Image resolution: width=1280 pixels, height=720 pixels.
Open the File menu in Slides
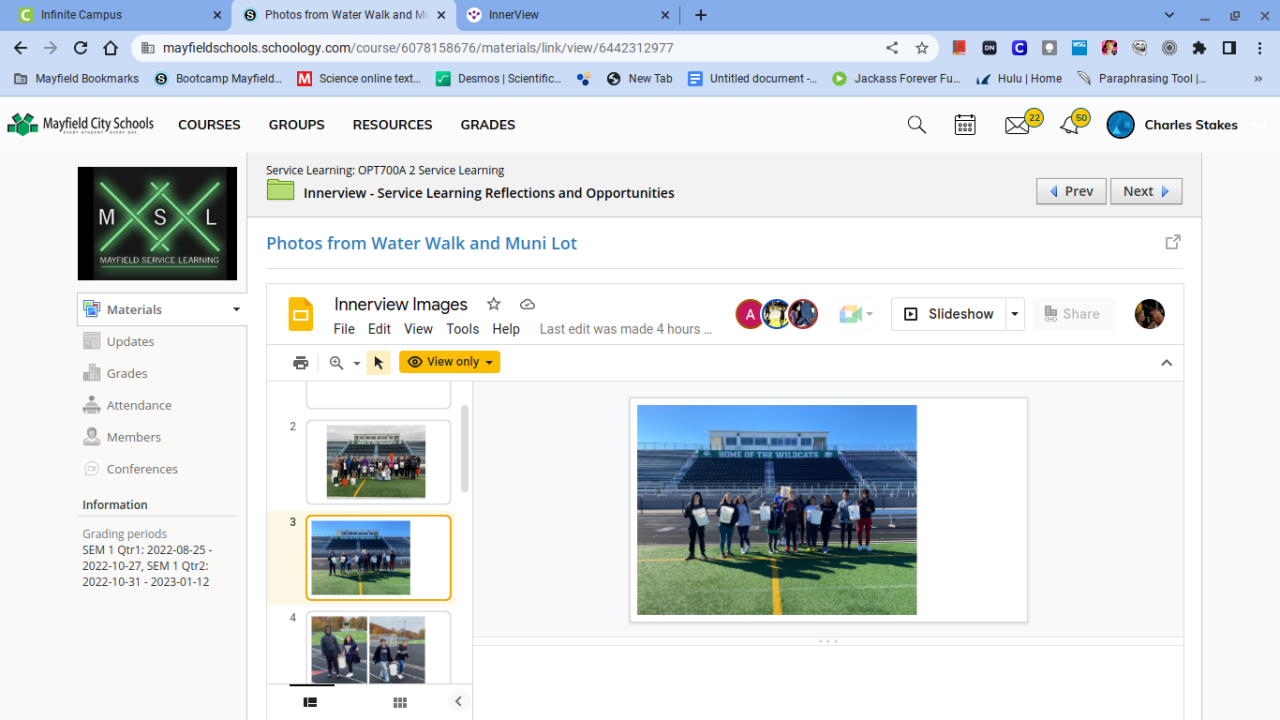344,329
